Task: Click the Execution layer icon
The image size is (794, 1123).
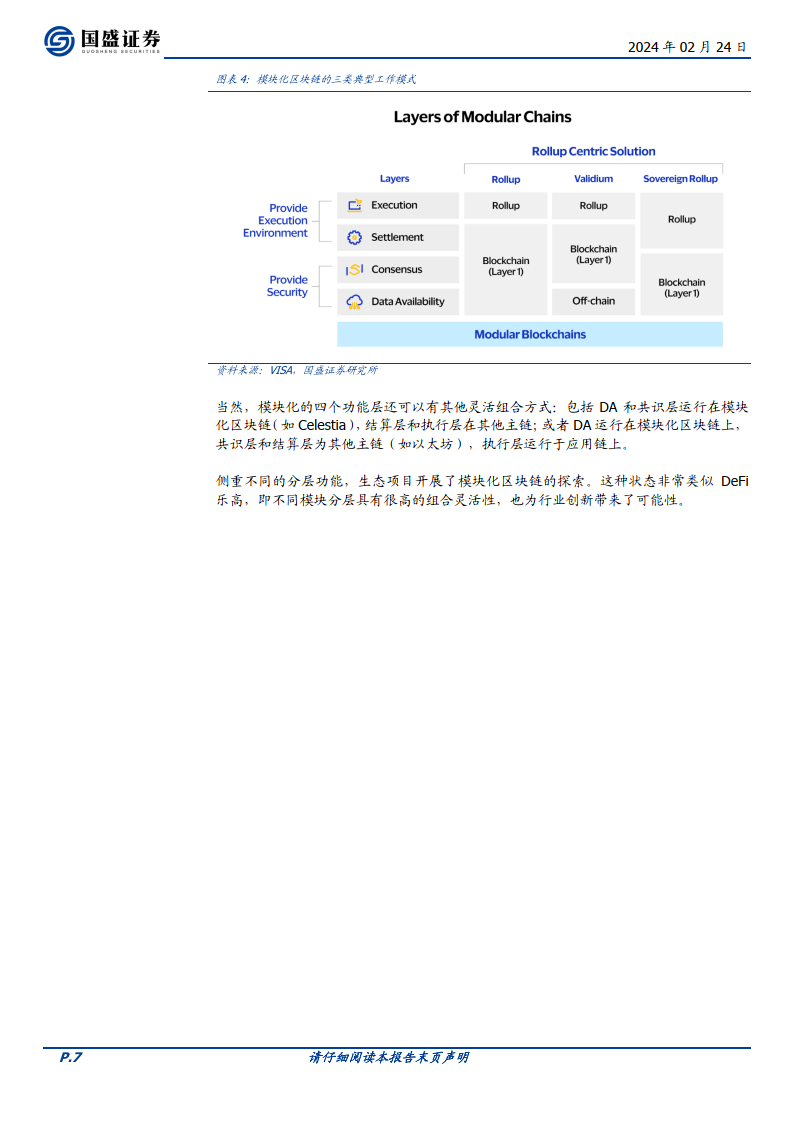Action: pyautogui.click(x=354, y=205)
